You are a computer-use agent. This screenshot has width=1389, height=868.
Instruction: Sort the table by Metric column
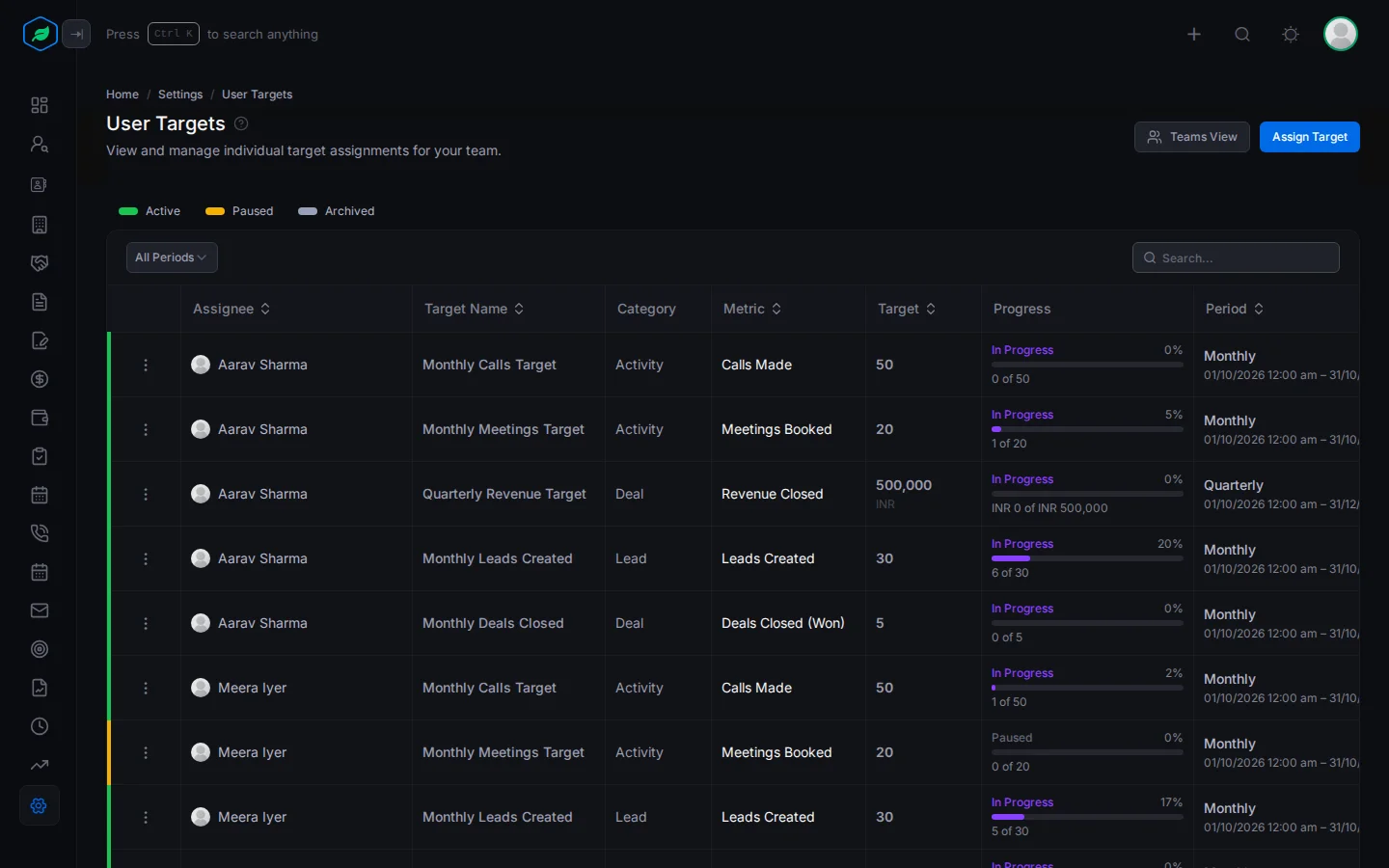point(752,309)
